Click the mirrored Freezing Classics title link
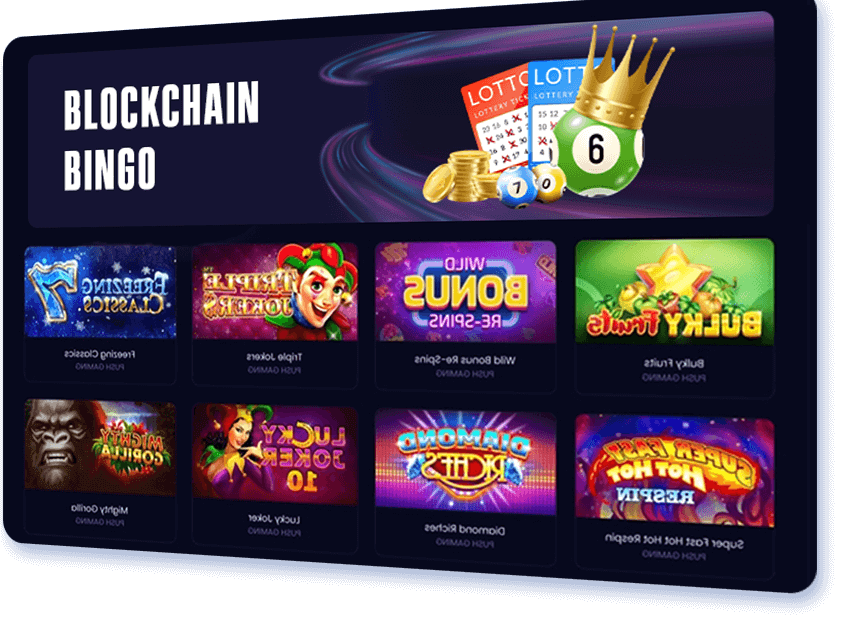Screen dimensions: 868x620 point(100,354)
